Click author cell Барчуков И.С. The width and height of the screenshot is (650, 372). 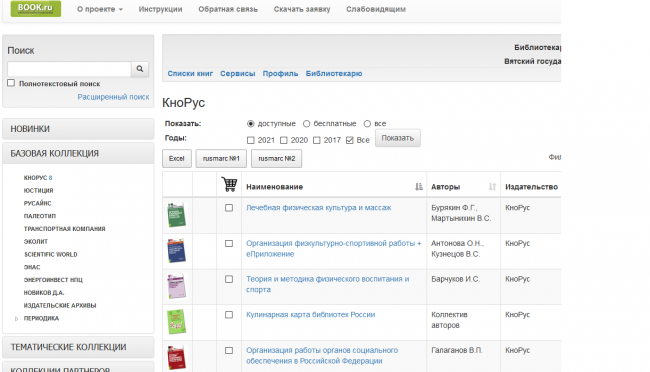tap(455, 279)
